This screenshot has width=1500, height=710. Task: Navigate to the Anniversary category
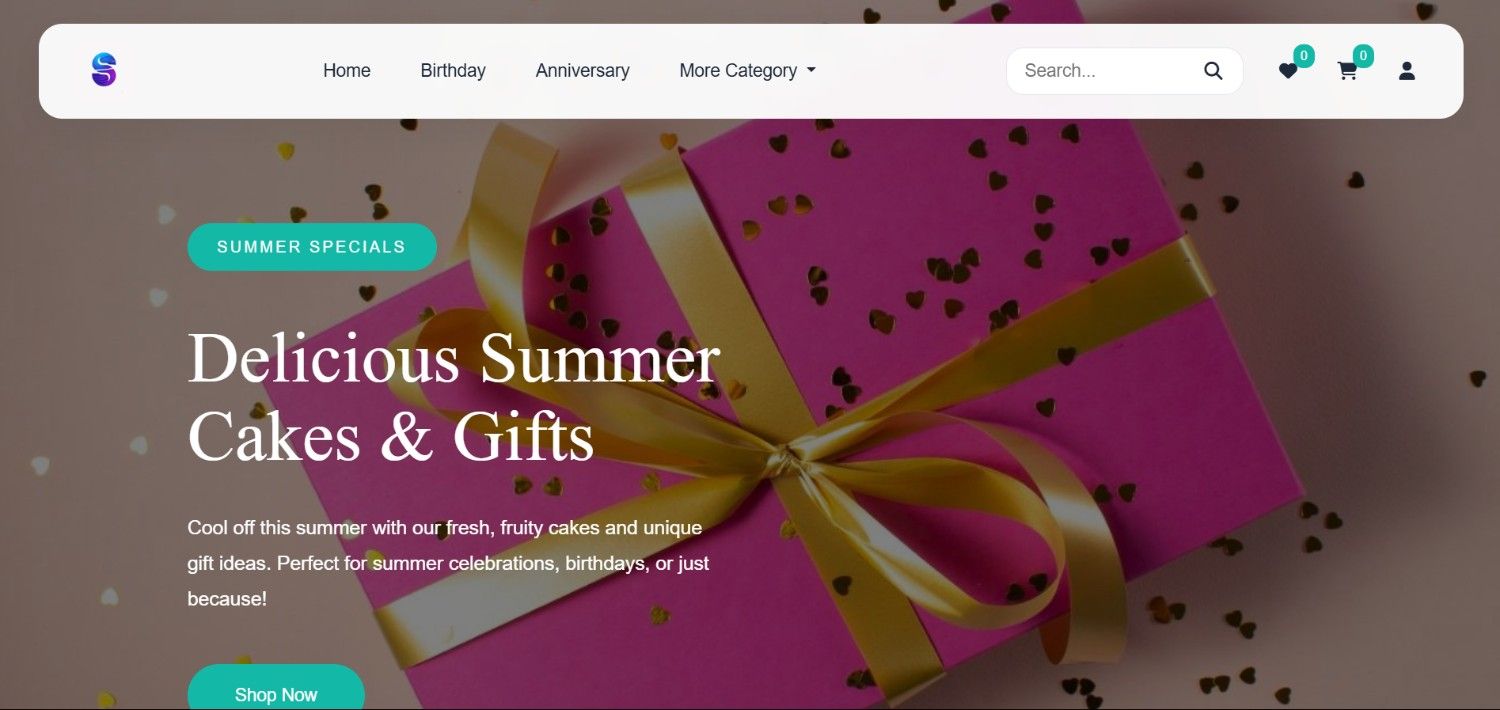click(x=582, y=71)
